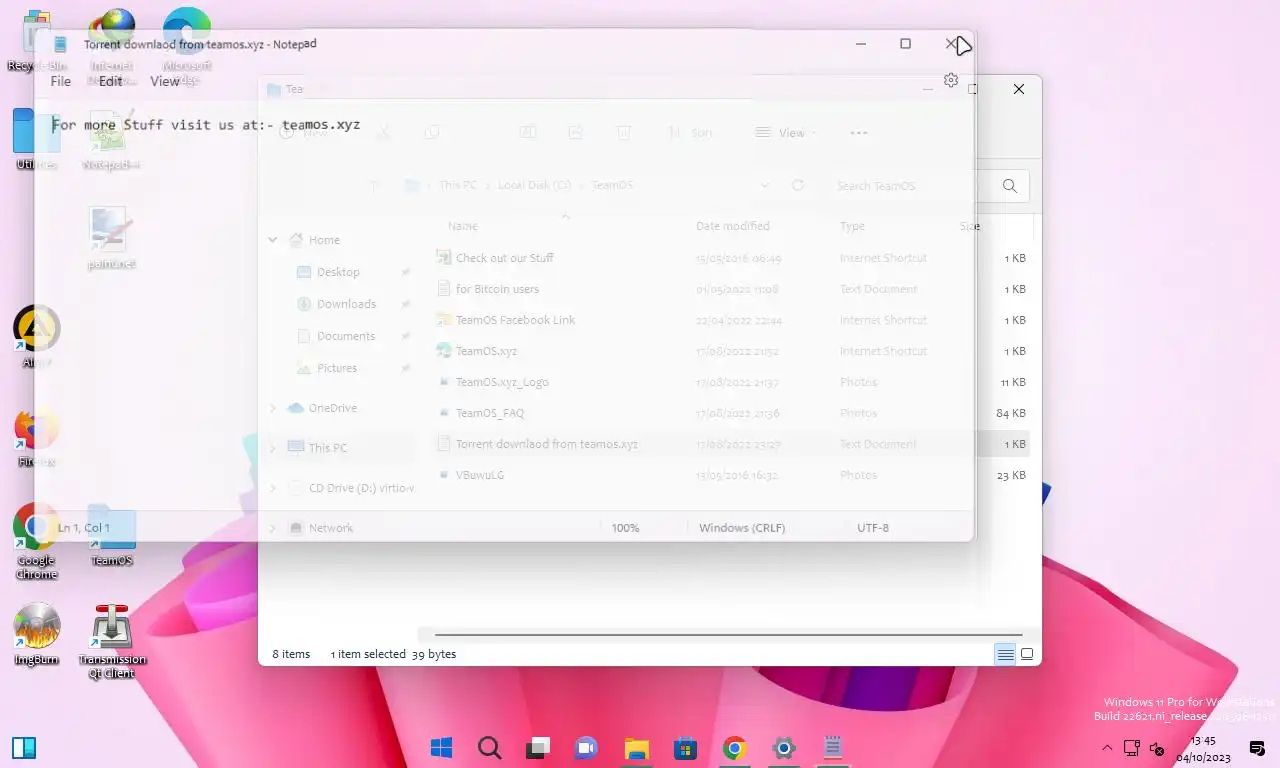Viewport: 1280px width, 768px height.
Task: Minimize the Notepad window
Action: pos(862,44)
